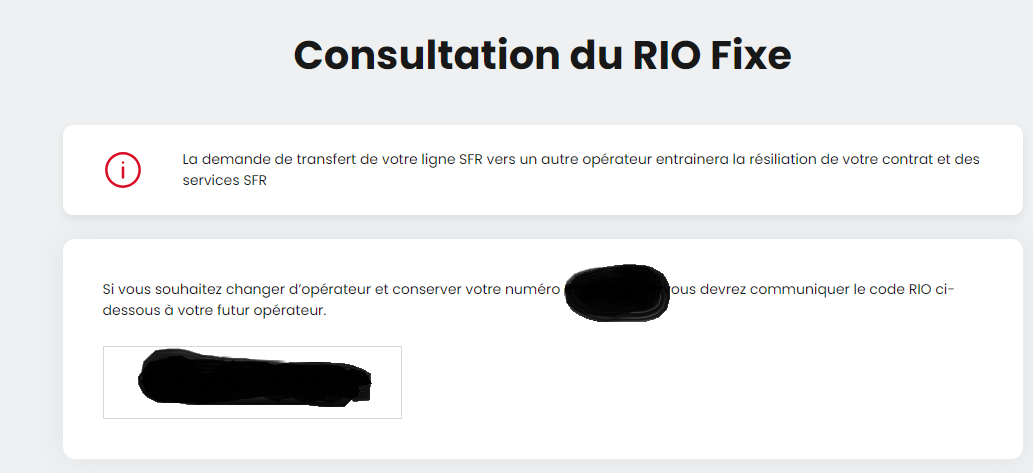Viewport: 1033px width, 473px height.
Task: Click "services SFR" on the warning's second line
Action: pos(225,181)
